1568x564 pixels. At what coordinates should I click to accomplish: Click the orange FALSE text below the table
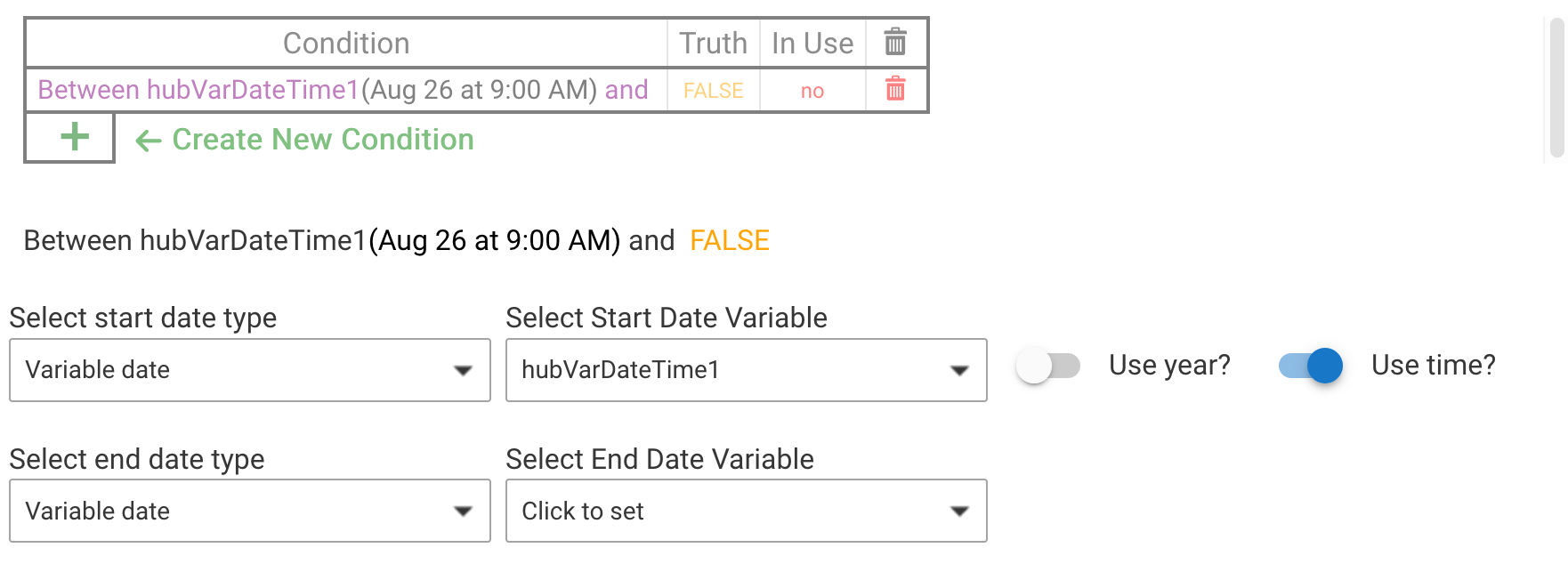(729, 241)
